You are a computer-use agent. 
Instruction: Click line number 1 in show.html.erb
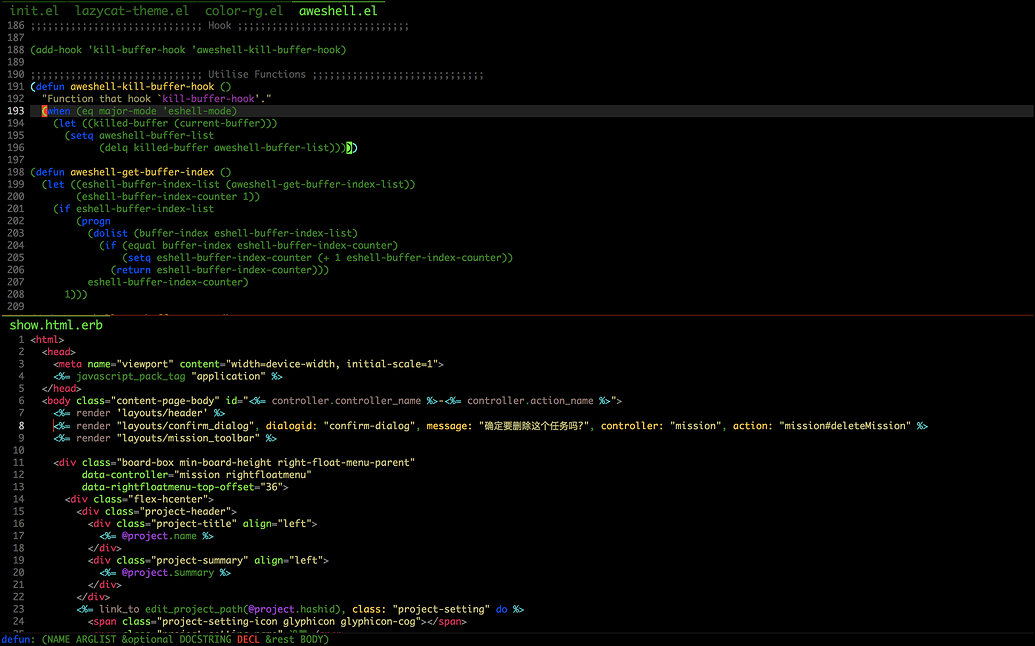(21, 338)
